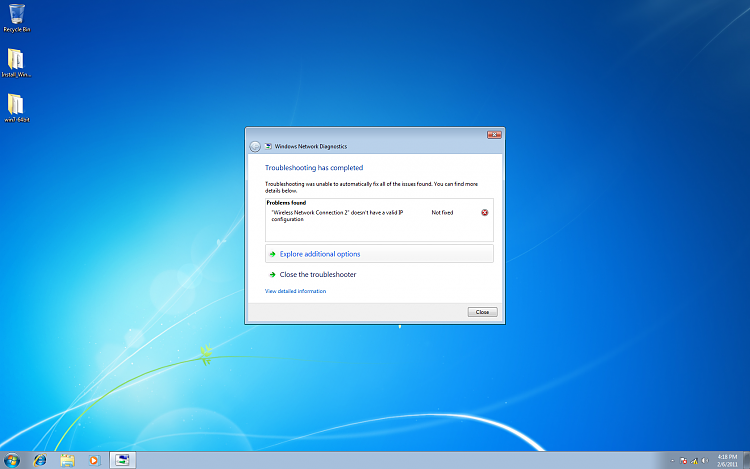Select the Install_Win folder on desktop
Viewport: 750px width, 469px height.
16,63
